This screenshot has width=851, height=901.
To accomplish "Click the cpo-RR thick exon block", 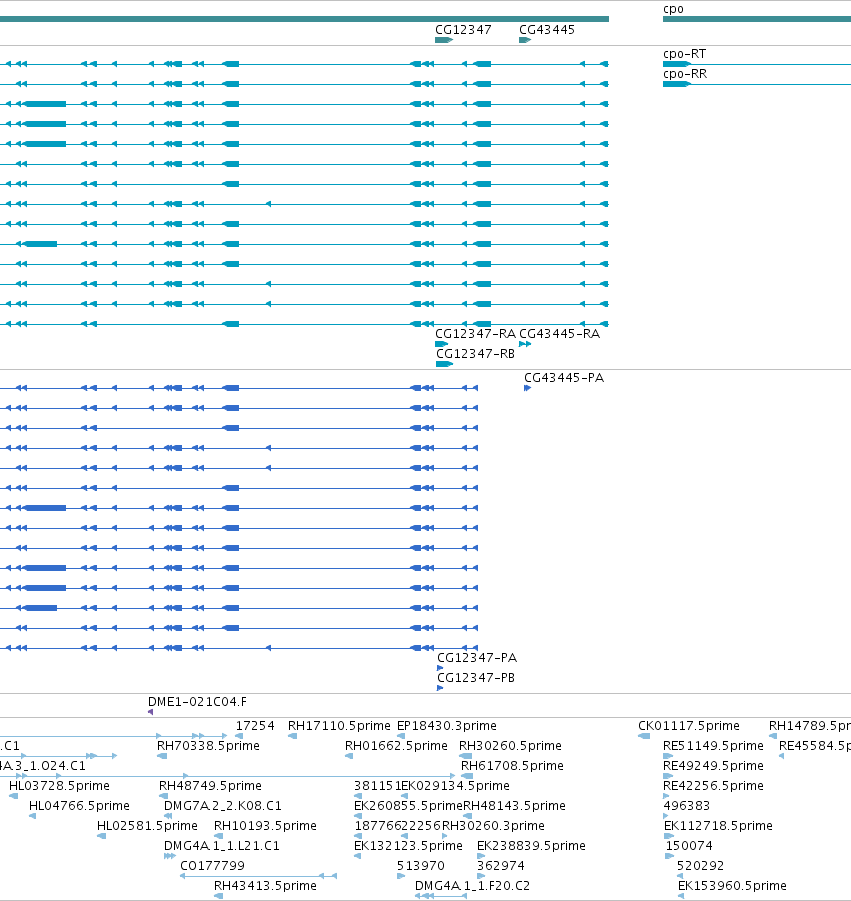I will (x=676, y=84).
